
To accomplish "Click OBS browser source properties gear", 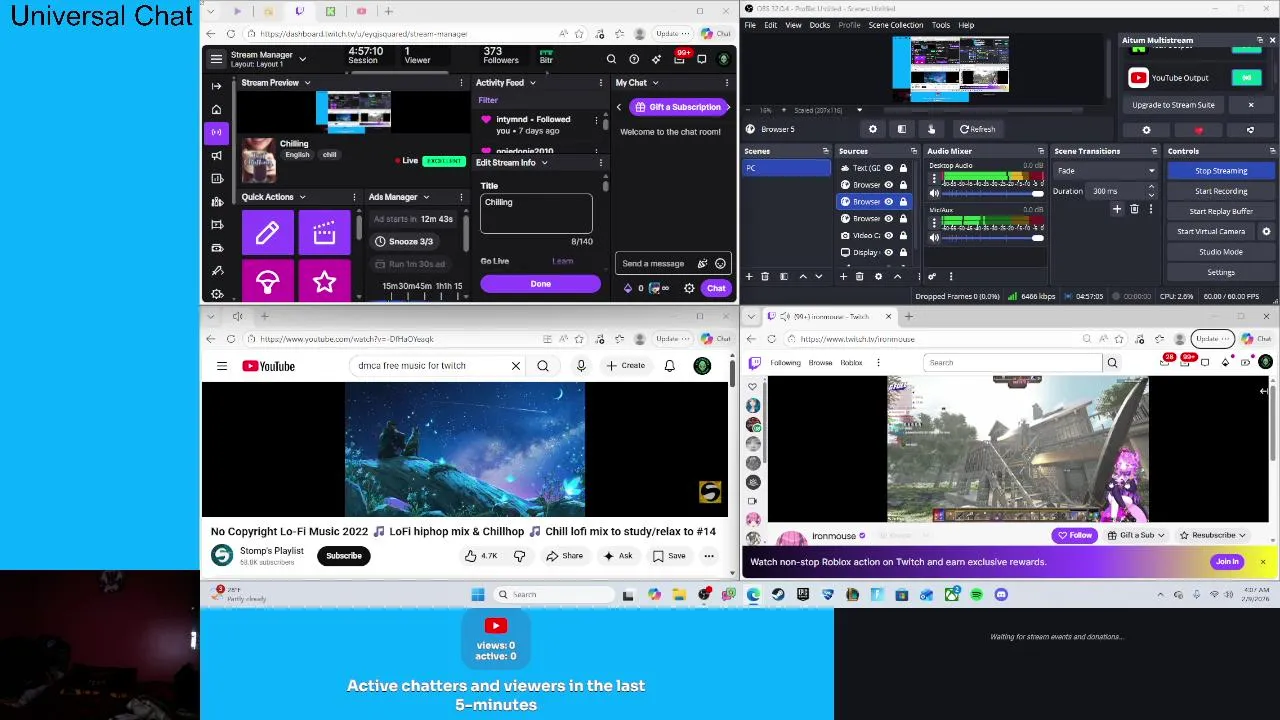I will [x=872, y=129].
